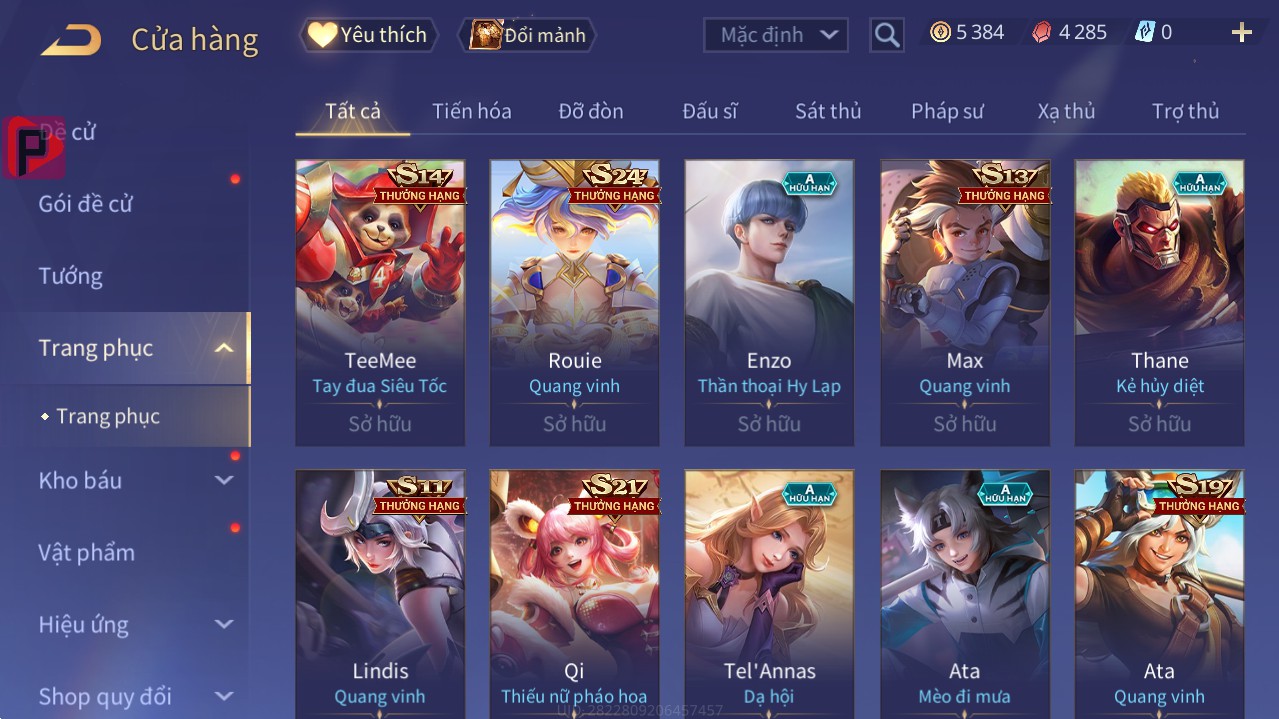Viewport: 1279px width, 719px height.
Task: Collapse the Trang phục sidebar section
Action: click(225, 348)
